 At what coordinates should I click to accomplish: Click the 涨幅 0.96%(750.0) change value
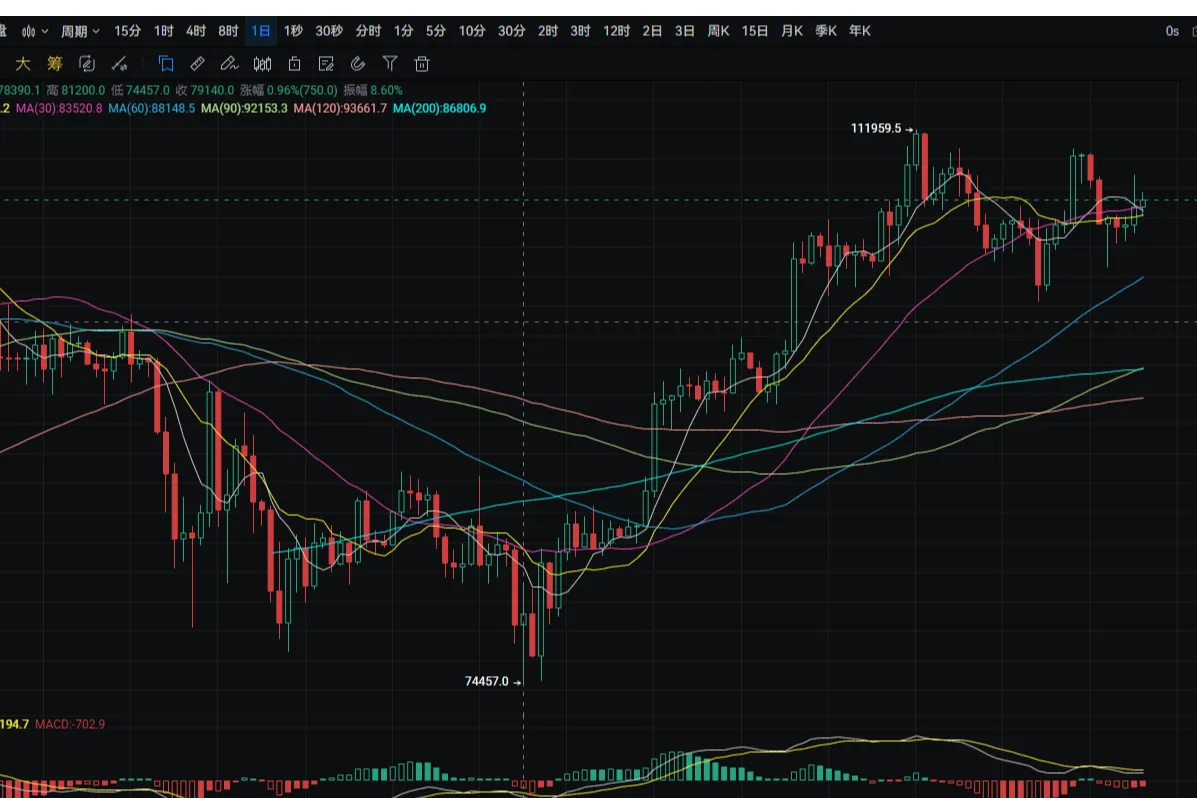point(289,90)
